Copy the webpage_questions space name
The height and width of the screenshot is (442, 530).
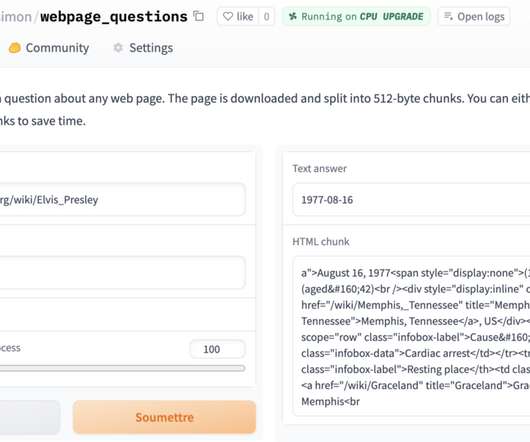pyautogui.click(x=198, y=16)
